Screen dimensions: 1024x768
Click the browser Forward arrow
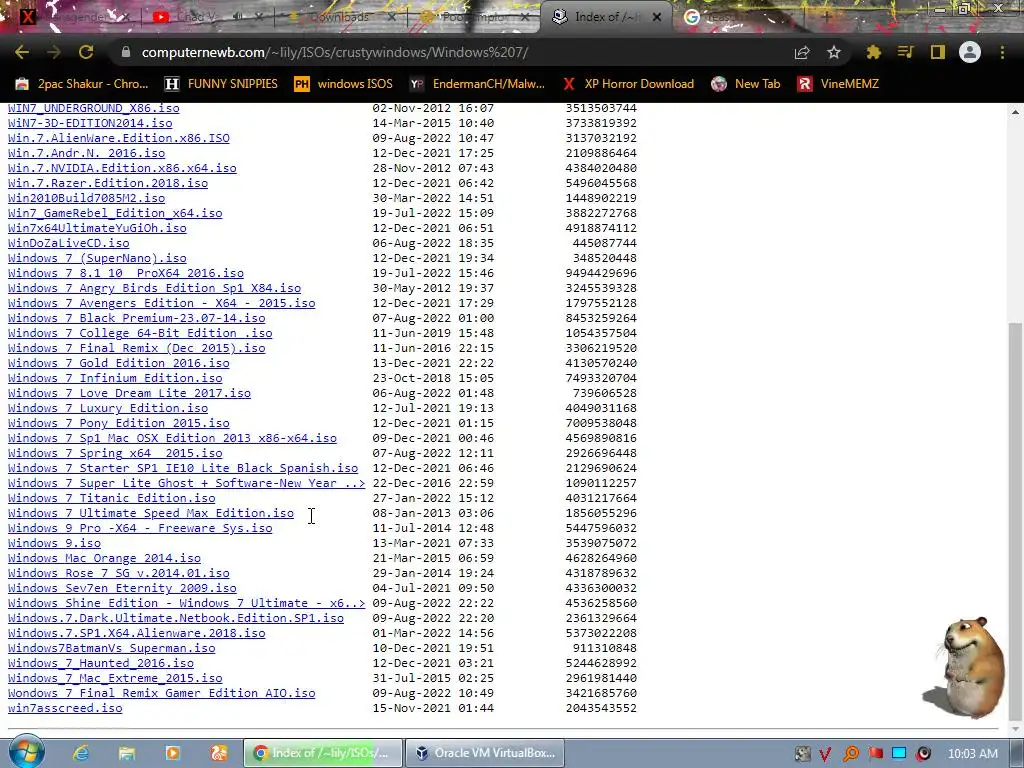[54, 52]
